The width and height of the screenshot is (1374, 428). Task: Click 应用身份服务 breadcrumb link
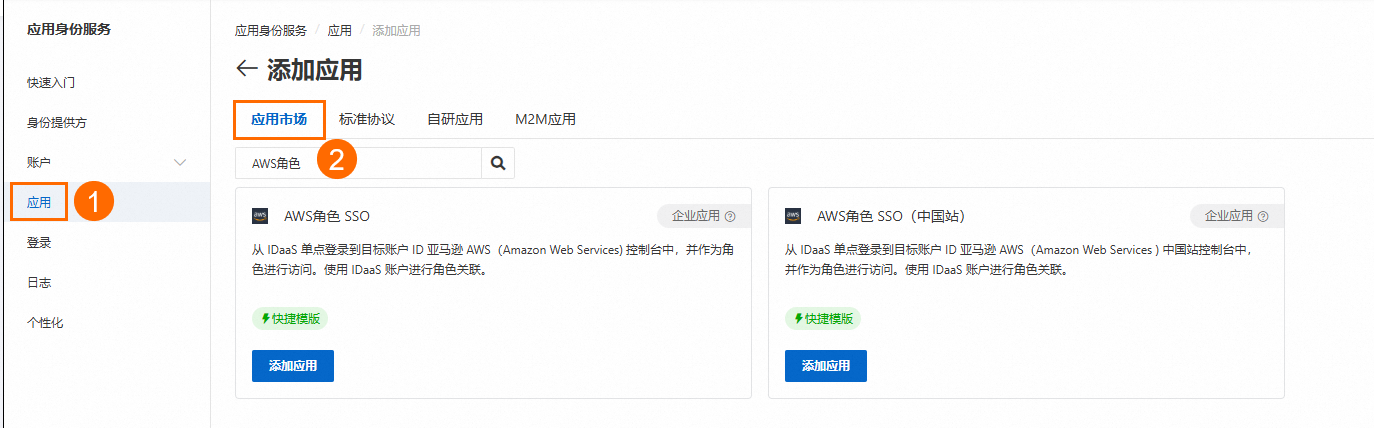click(x=271, y=31)
